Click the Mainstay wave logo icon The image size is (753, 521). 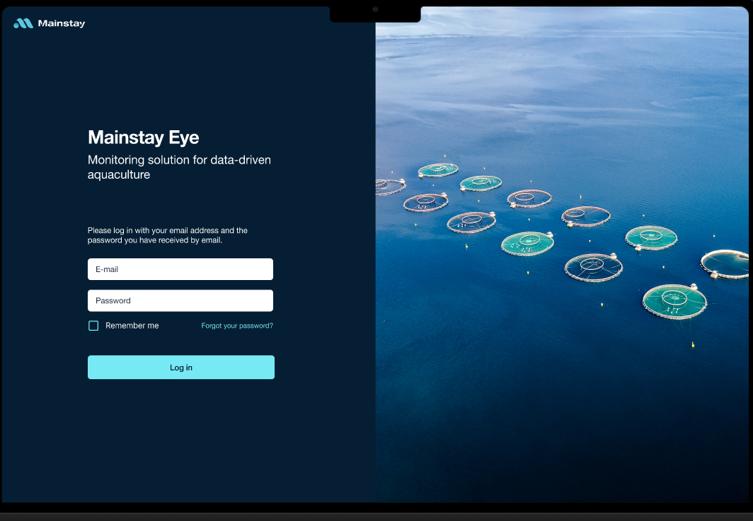23,23
